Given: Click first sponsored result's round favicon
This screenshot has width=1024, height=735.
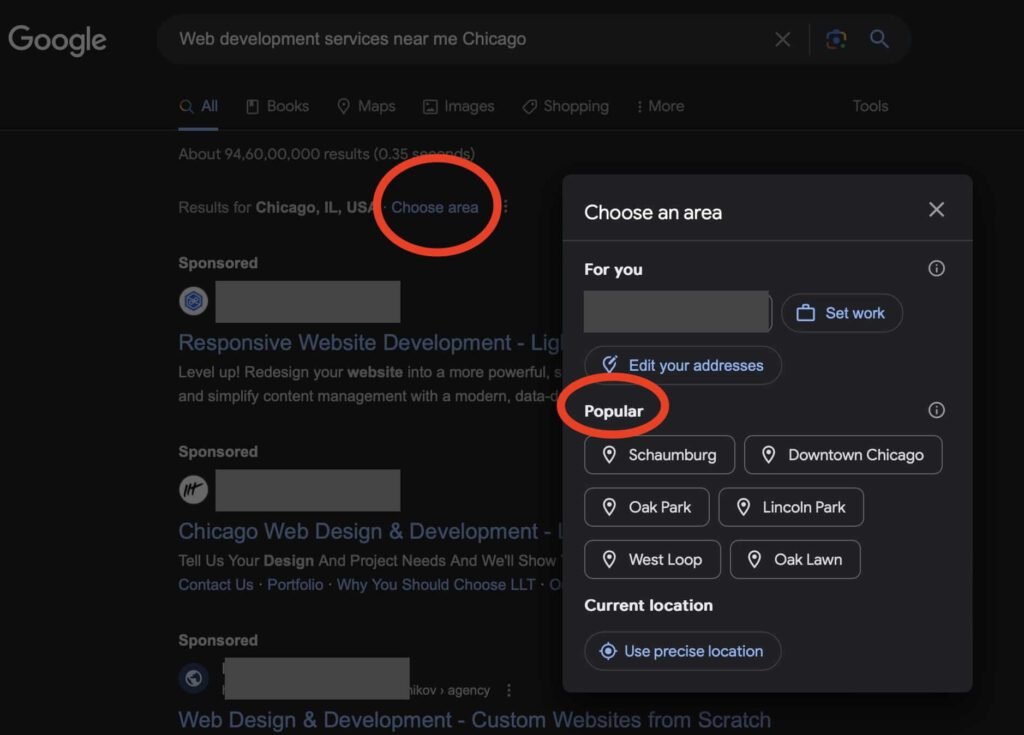Looking at the screenshot, I should [193, 301].
